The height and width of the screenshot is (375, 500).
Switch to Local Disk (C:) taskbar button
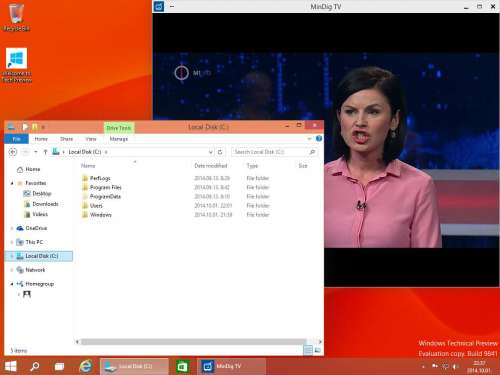(134, 366)
